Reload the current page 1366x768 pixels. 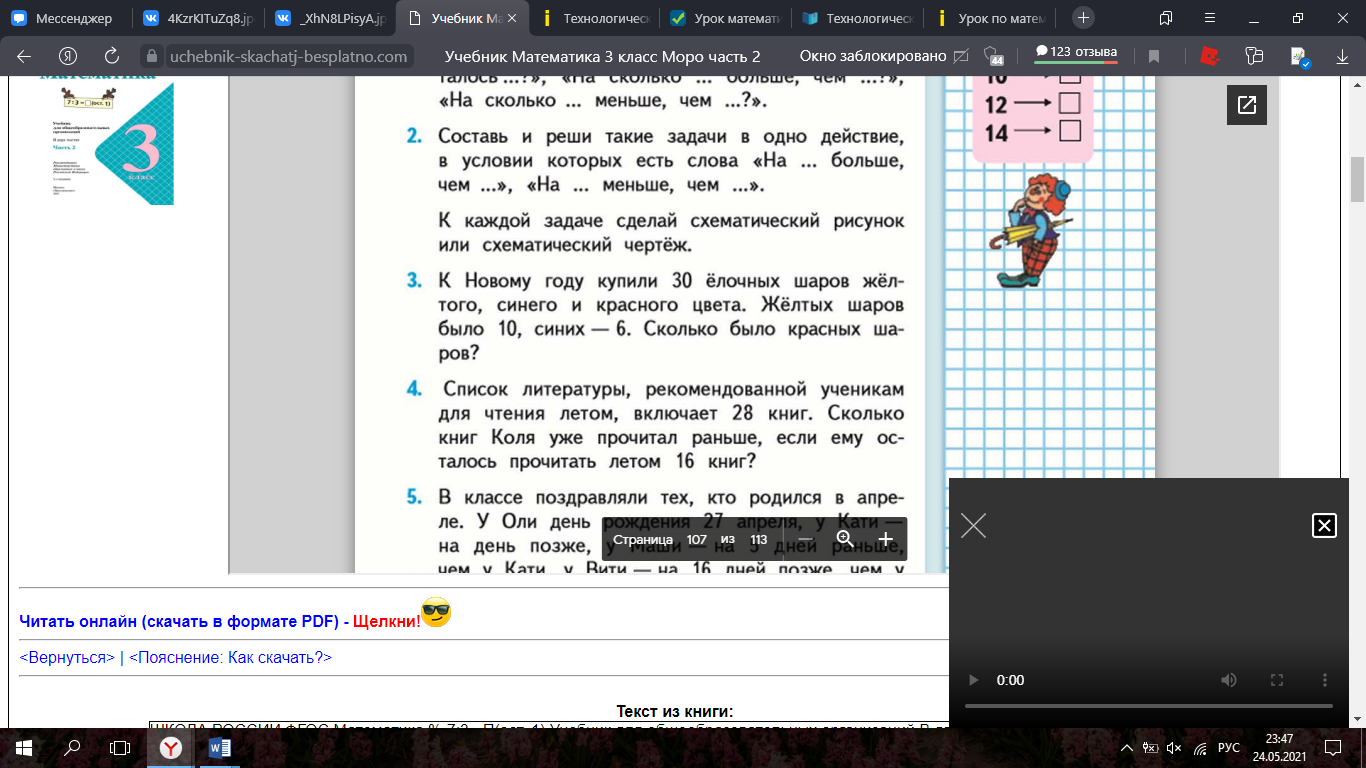coord(112,56)
